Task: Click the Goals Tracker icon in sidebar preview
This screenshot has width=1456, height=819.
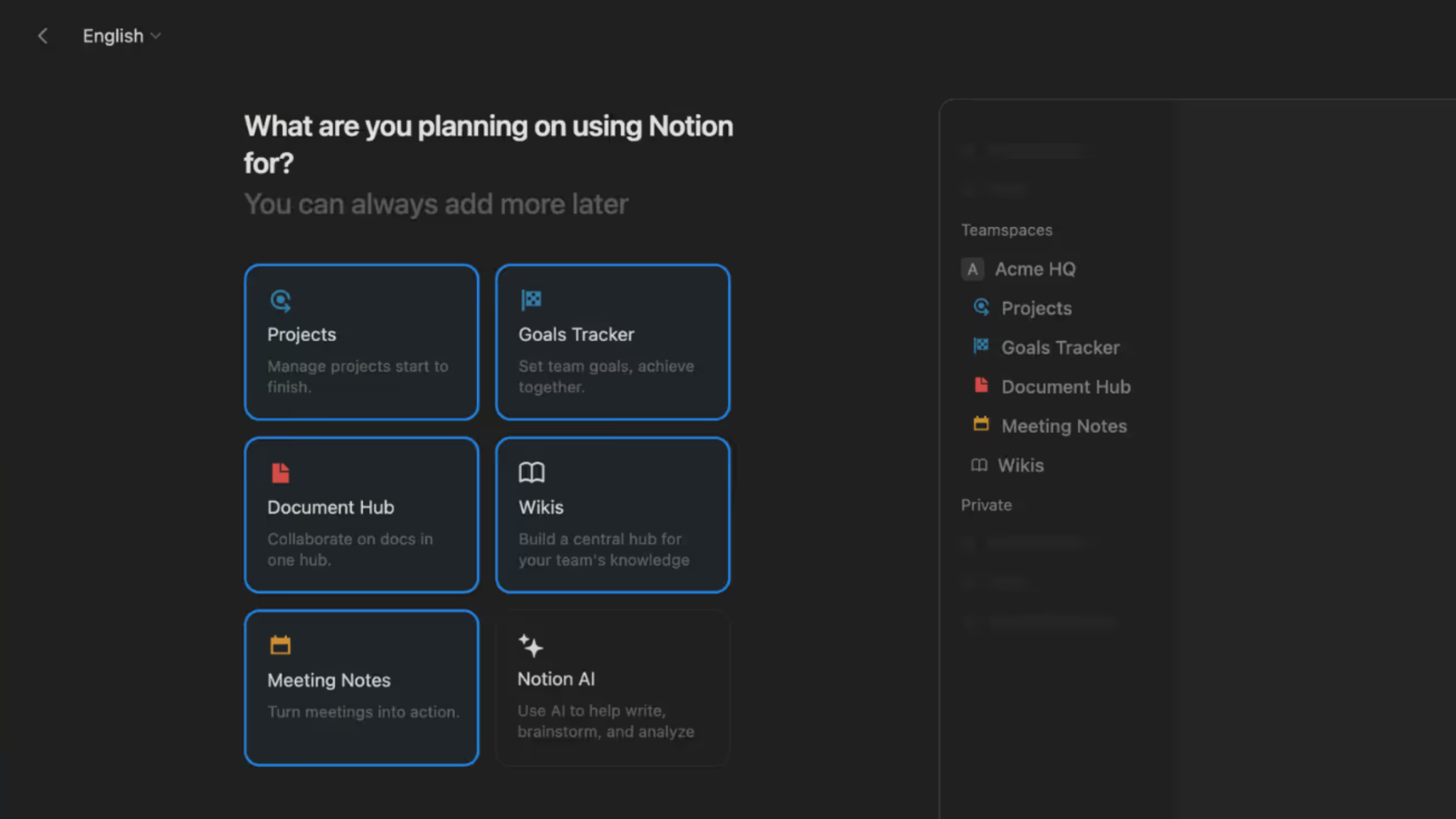Action: pyautogui.click(x=981, y=346)
